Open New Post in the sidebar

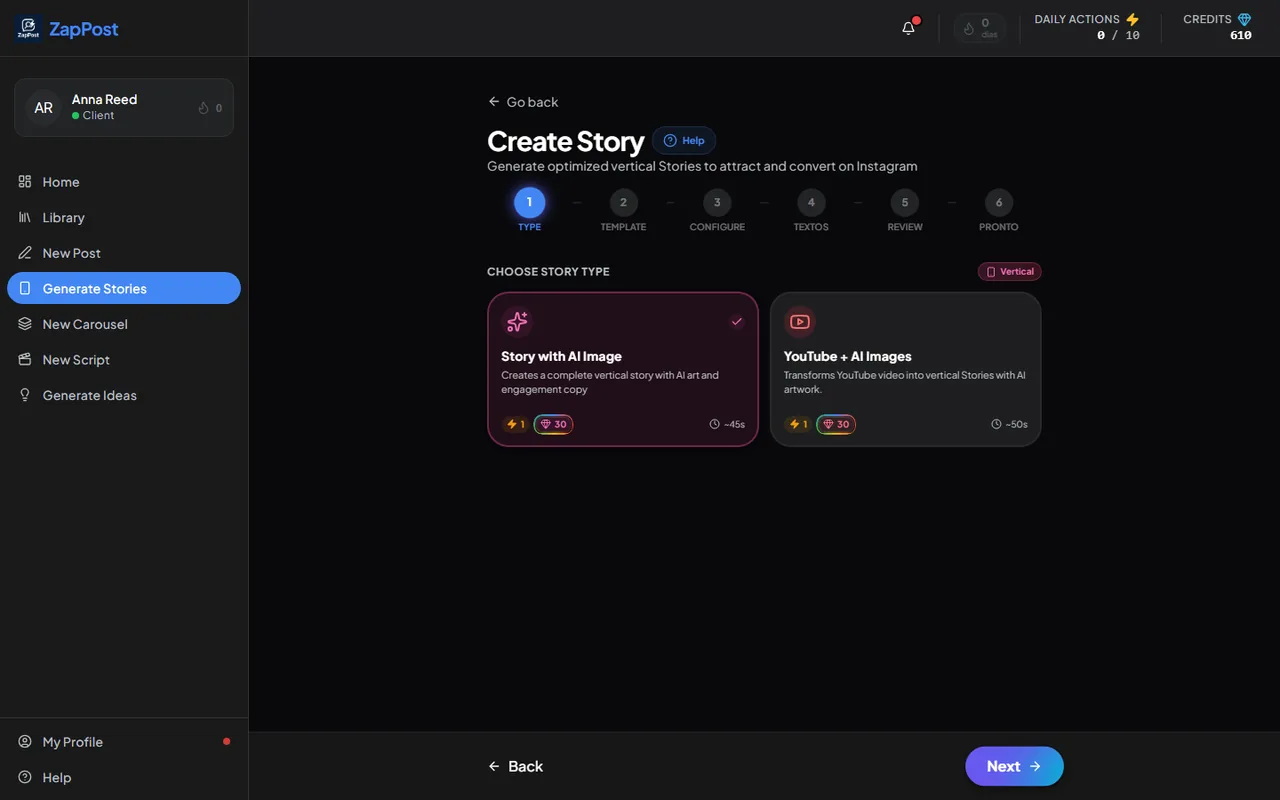(x=124, y=253)
